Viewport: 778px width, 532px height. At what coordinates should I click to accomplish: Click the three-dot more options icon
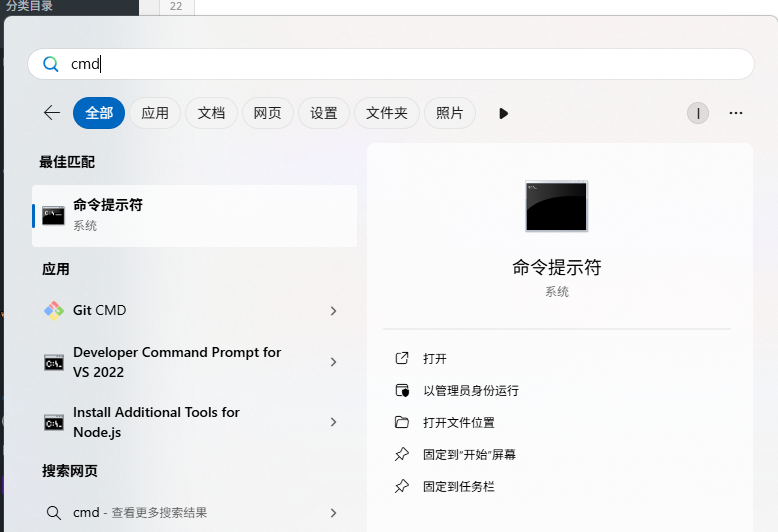[736, 113]
